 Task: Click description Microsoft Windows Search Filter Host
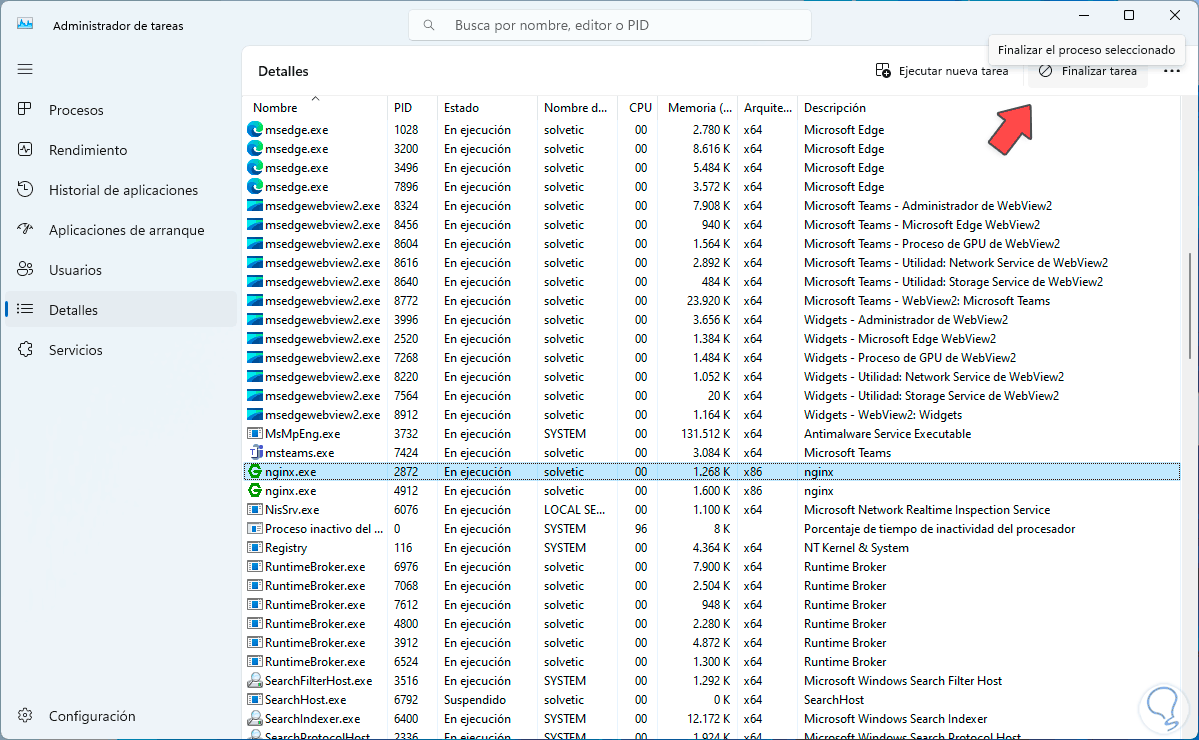[x=902, y=680]
